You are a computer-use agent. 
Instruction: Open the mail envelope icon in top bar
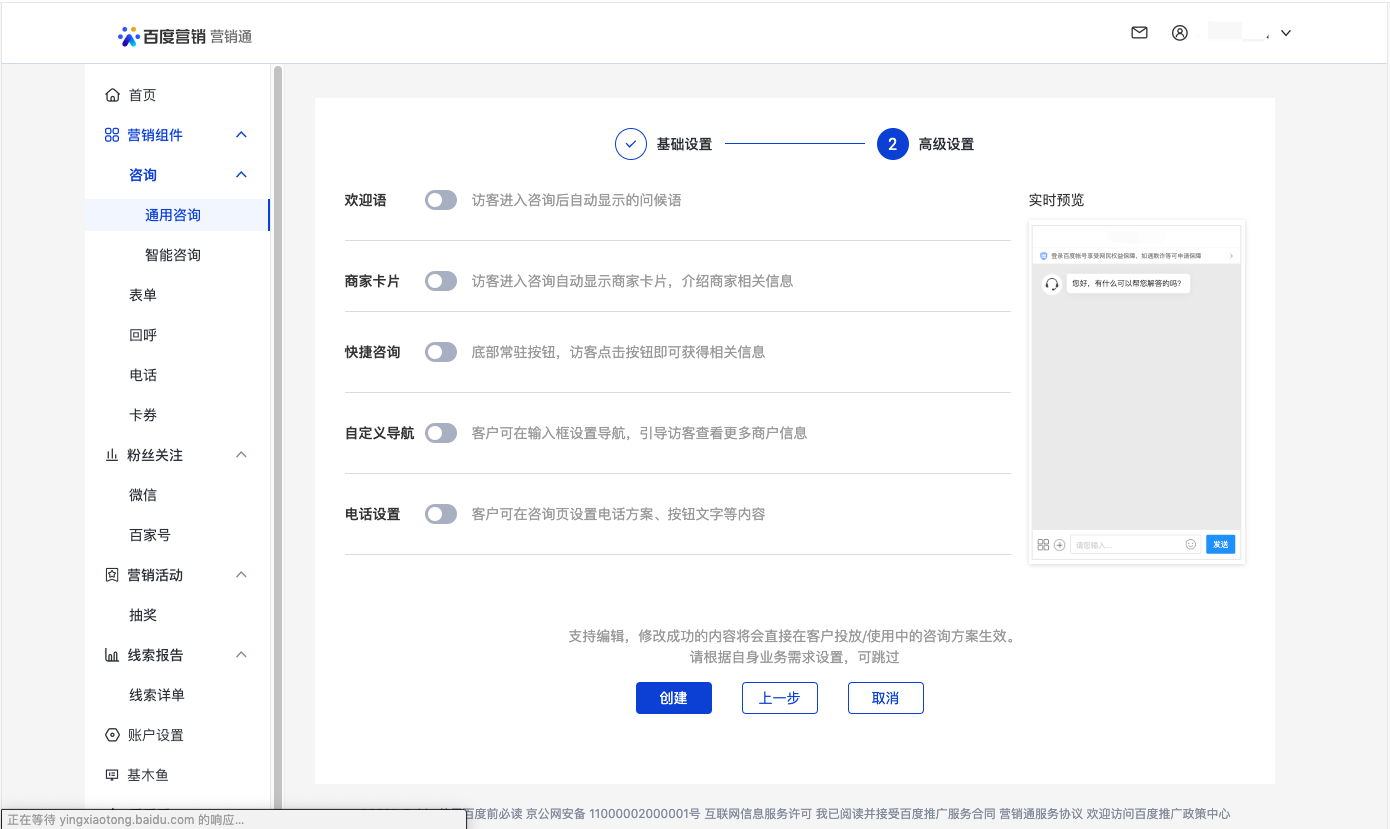[1139, 32]
